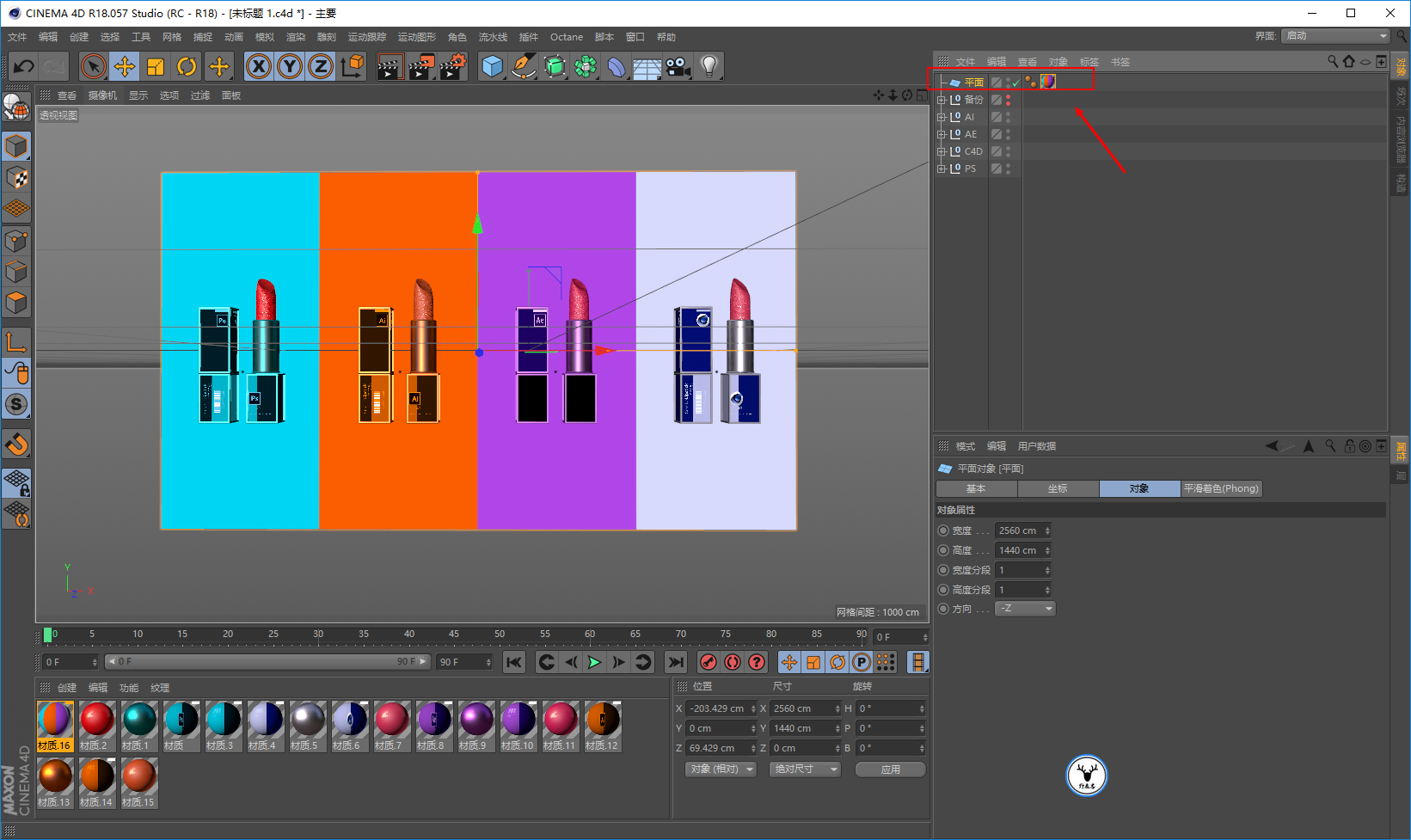Image resolution: width=1411 pixels, height=840 pixels.
Task: Toggle X axis lock
Action: click(x=259, y=66)
